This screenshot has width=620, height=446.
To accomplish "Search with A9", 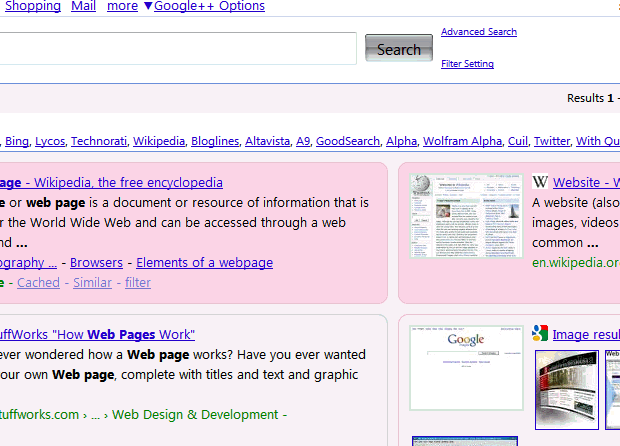I will pyautogui.click(x=303, y=141).
